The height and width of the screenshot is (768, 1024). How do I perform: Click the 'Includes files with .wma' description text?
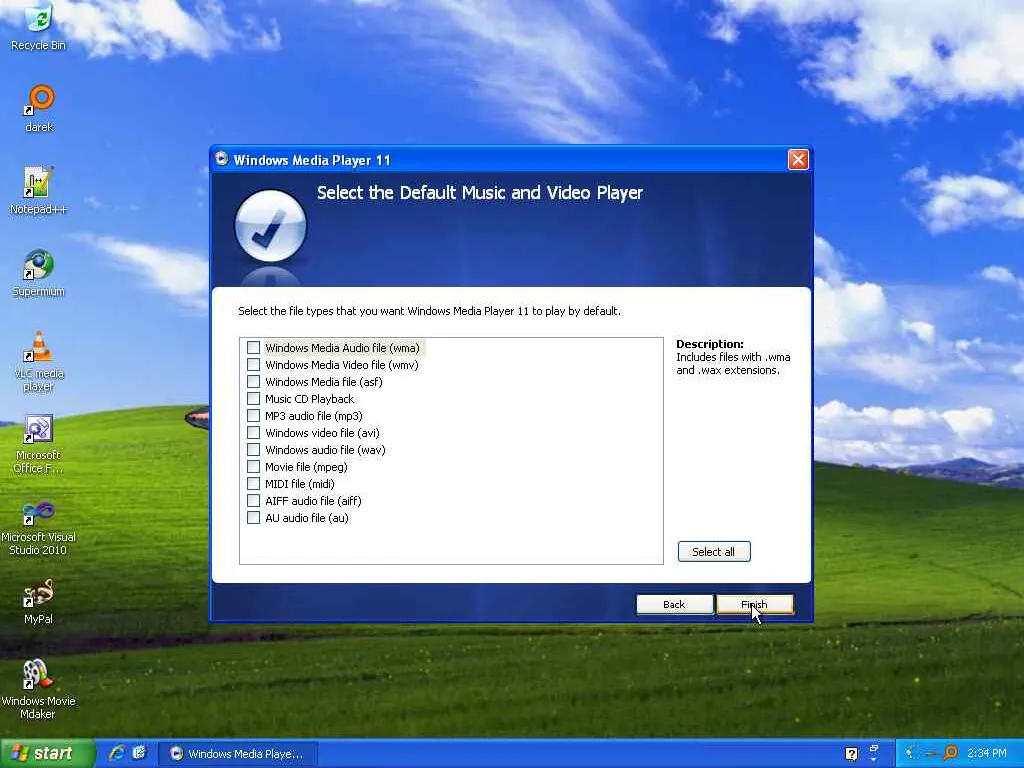(733, 364)
